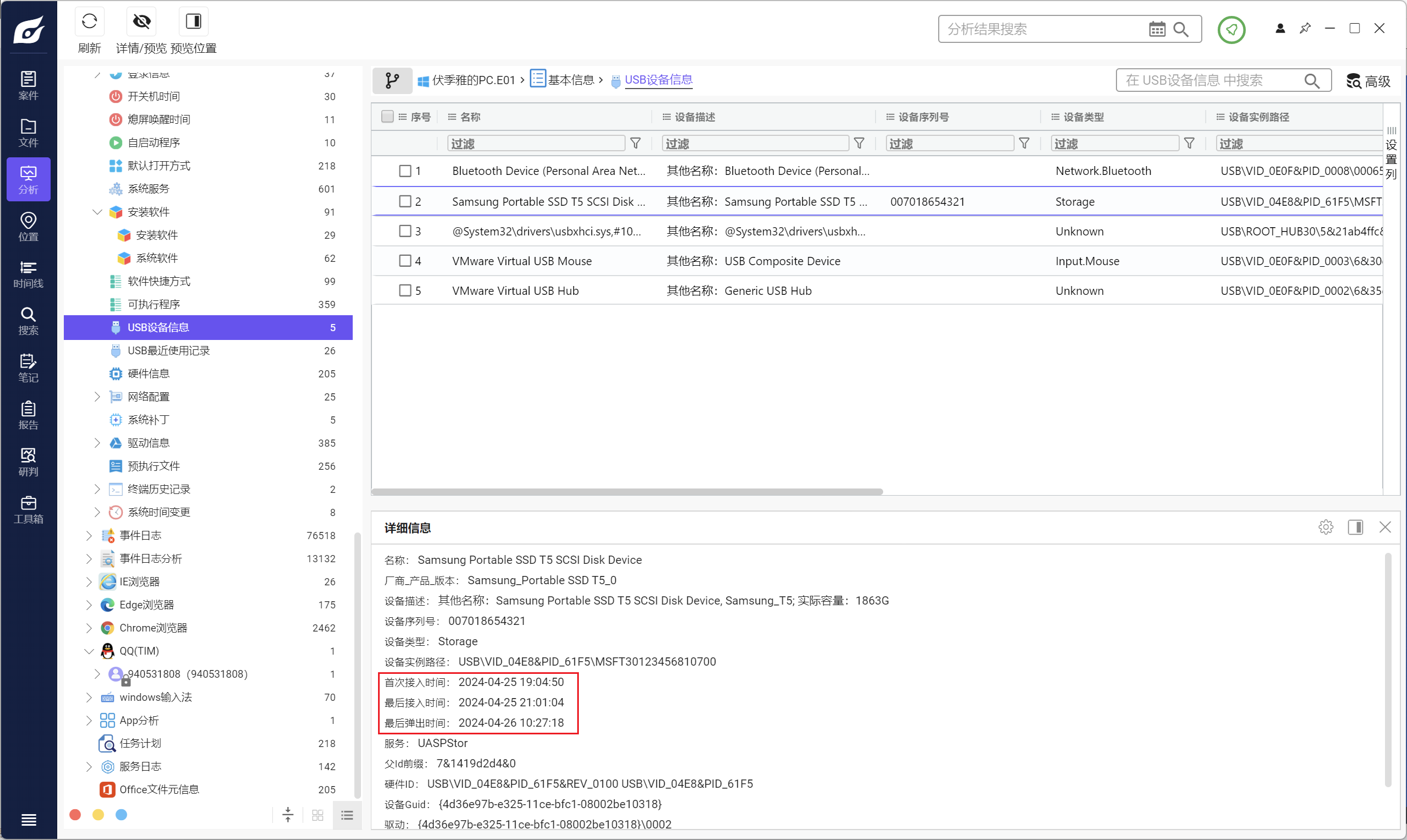Expand the 终端历史记录 node
The height and width of the screenshot is (840, 1407).
click(97, 488)
